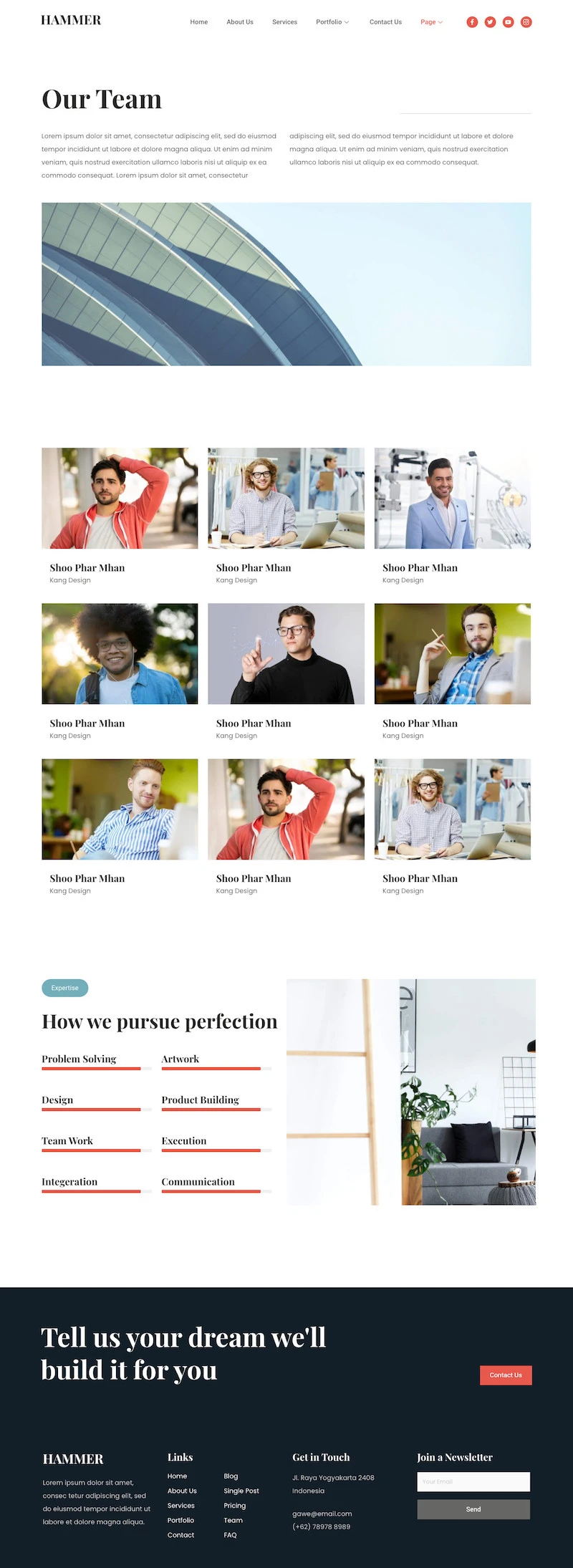Image resolution: width=573 pixels, height=1568 pixels.
Task: Open the Pricing footer link
Action: (x=234, y=1505)
